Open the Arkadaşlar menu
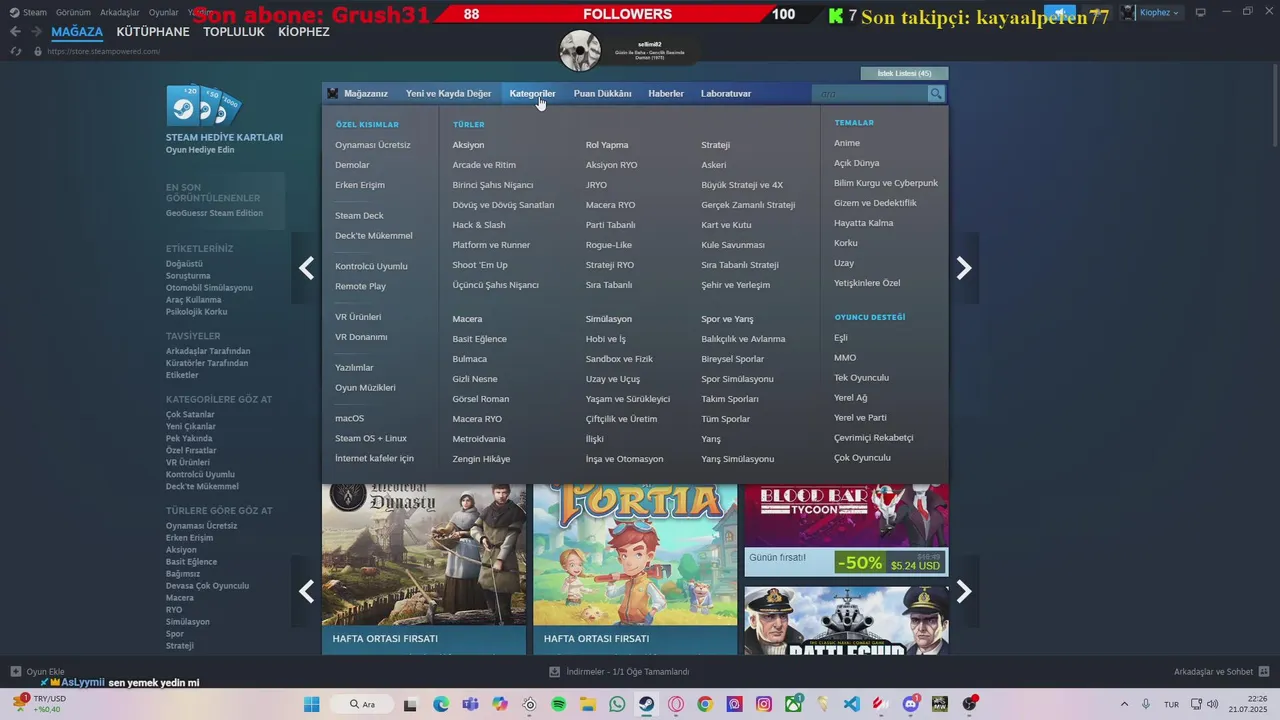 pos(119,12)
